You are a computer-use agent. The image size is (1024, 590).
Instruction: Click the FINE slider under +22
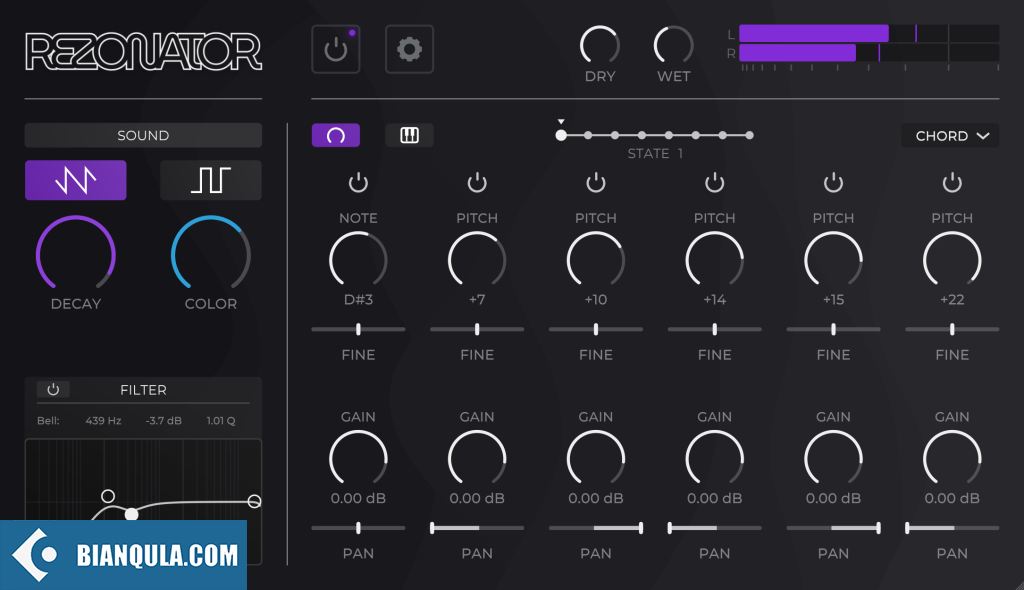(952, 329)
